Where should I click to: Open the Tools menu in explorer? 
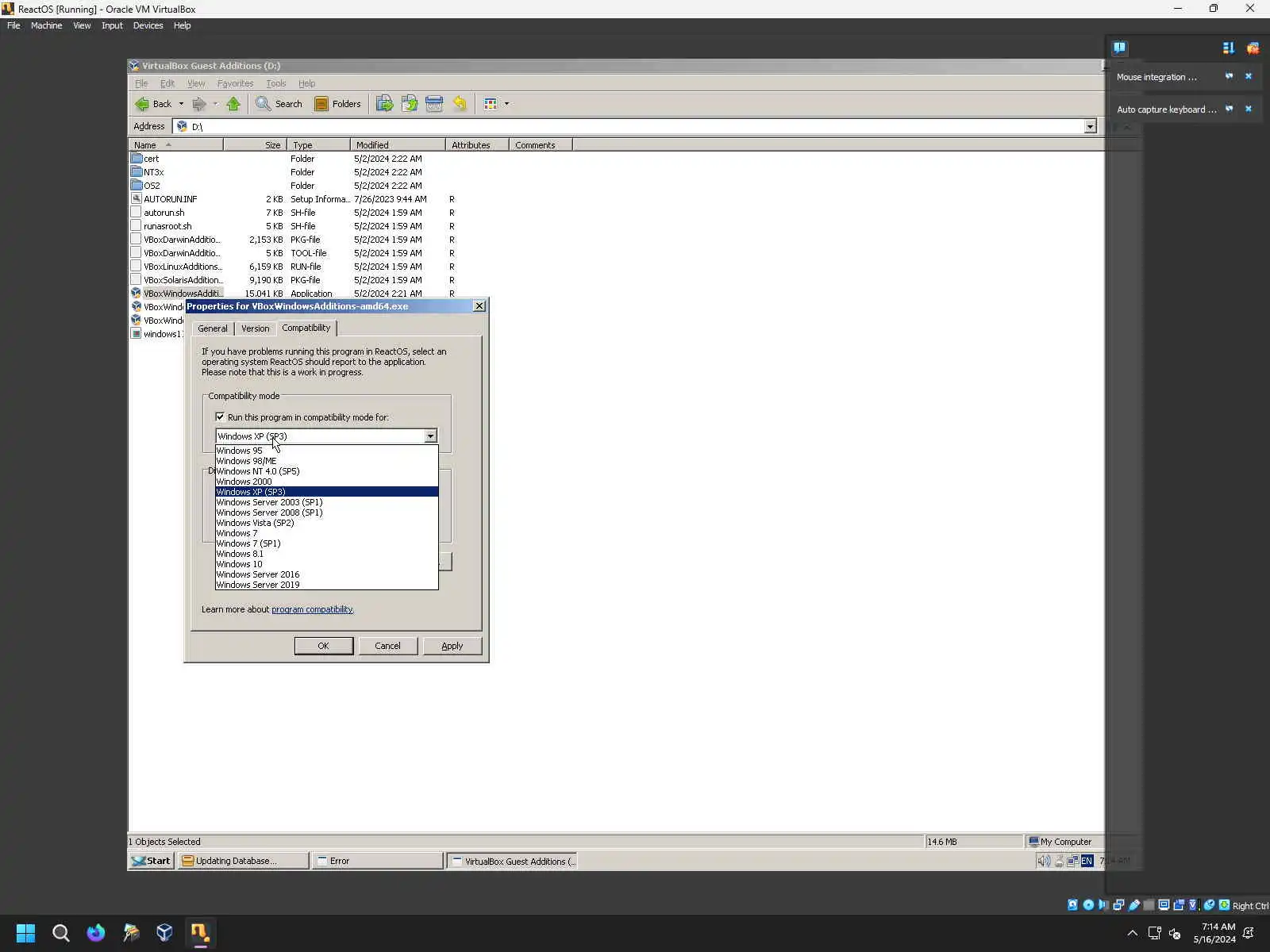click(276, 83)
